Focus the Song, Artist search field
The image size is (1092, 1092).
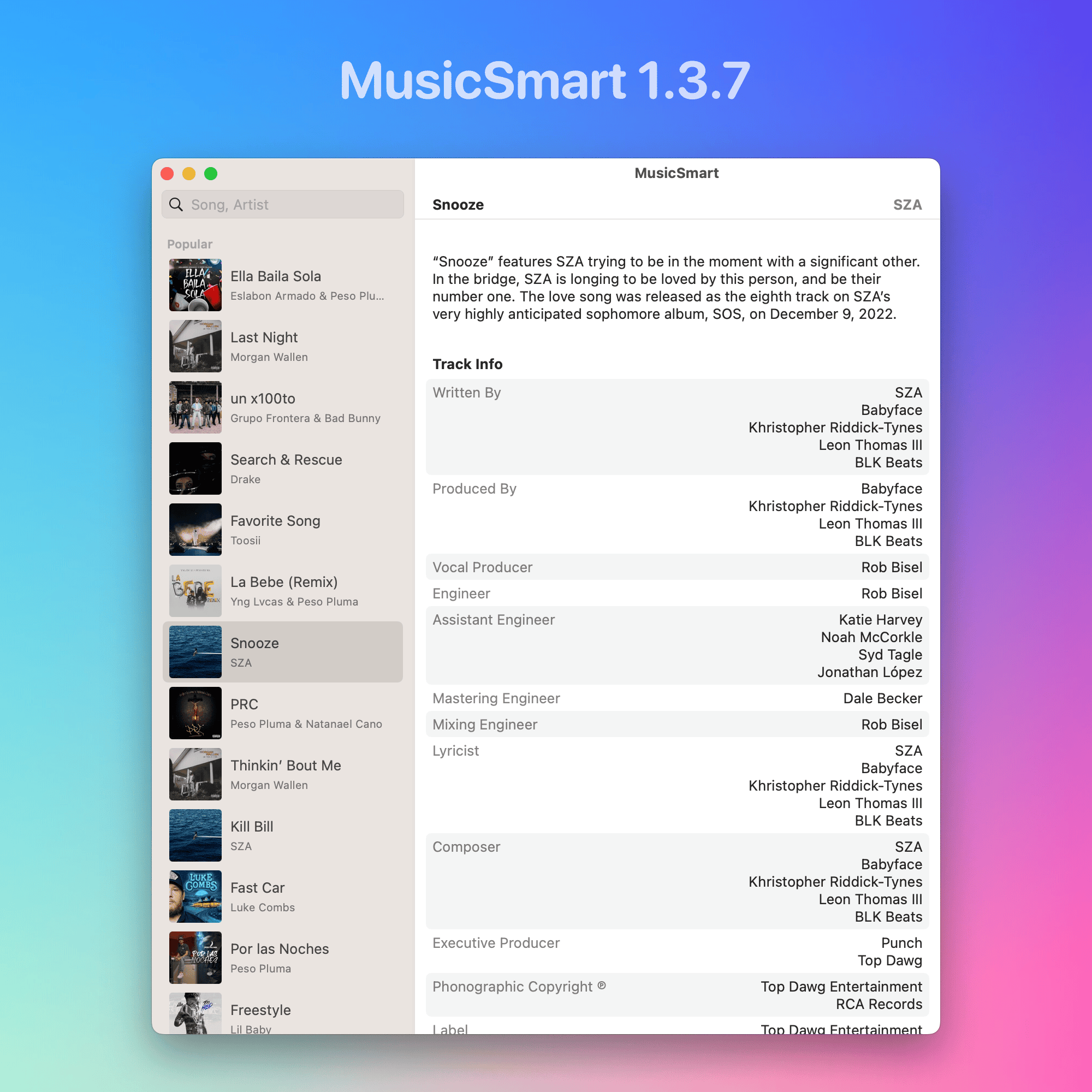pyautogui.click(x=283, y=205)
